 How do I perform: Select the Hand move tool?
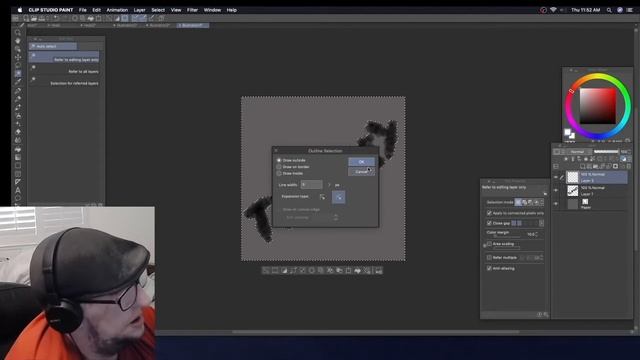18,40
